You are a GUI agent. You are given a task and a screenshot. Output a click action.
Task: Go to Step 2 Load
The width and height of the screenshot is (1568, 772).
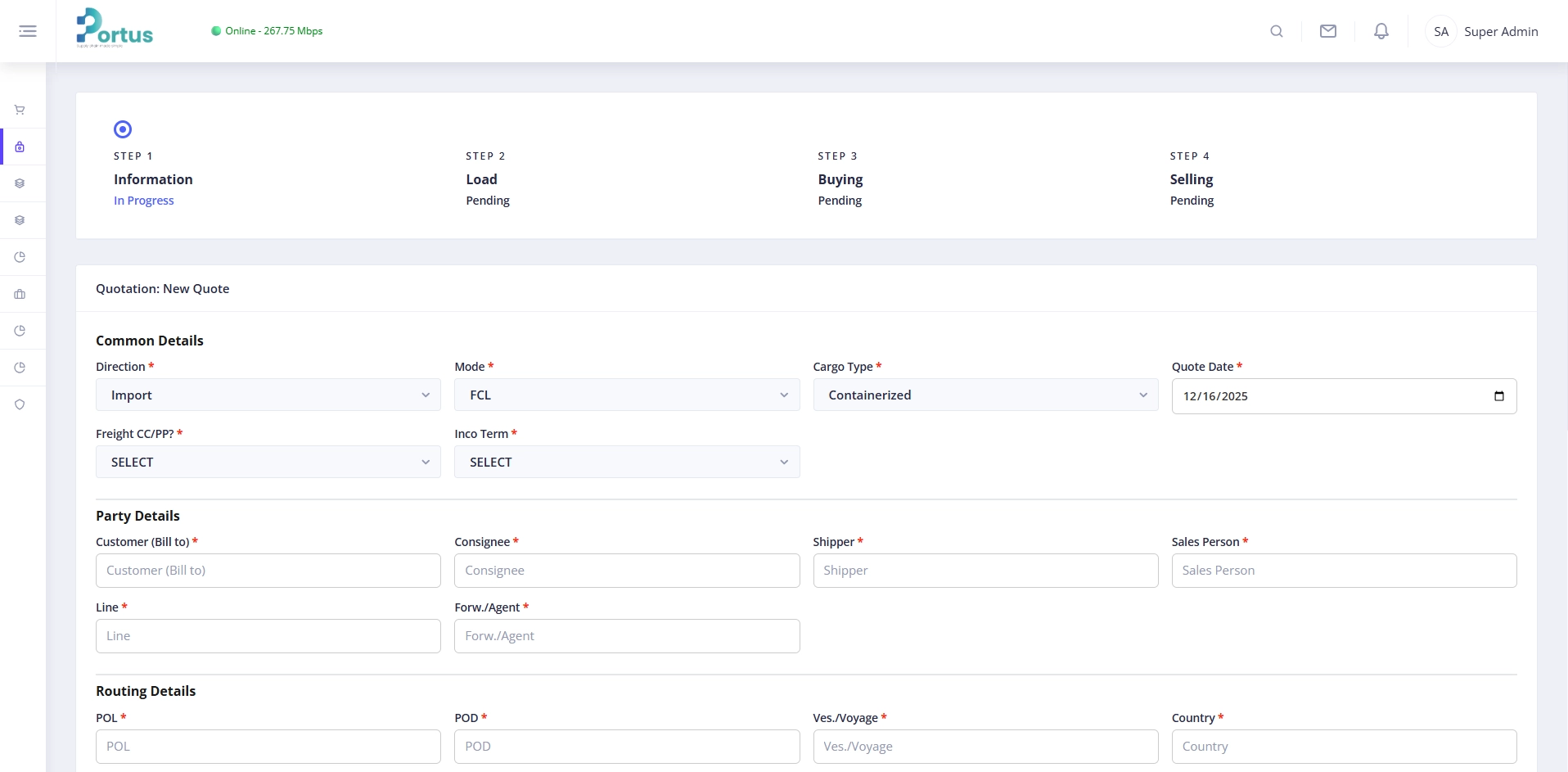(x=482, y=179)
